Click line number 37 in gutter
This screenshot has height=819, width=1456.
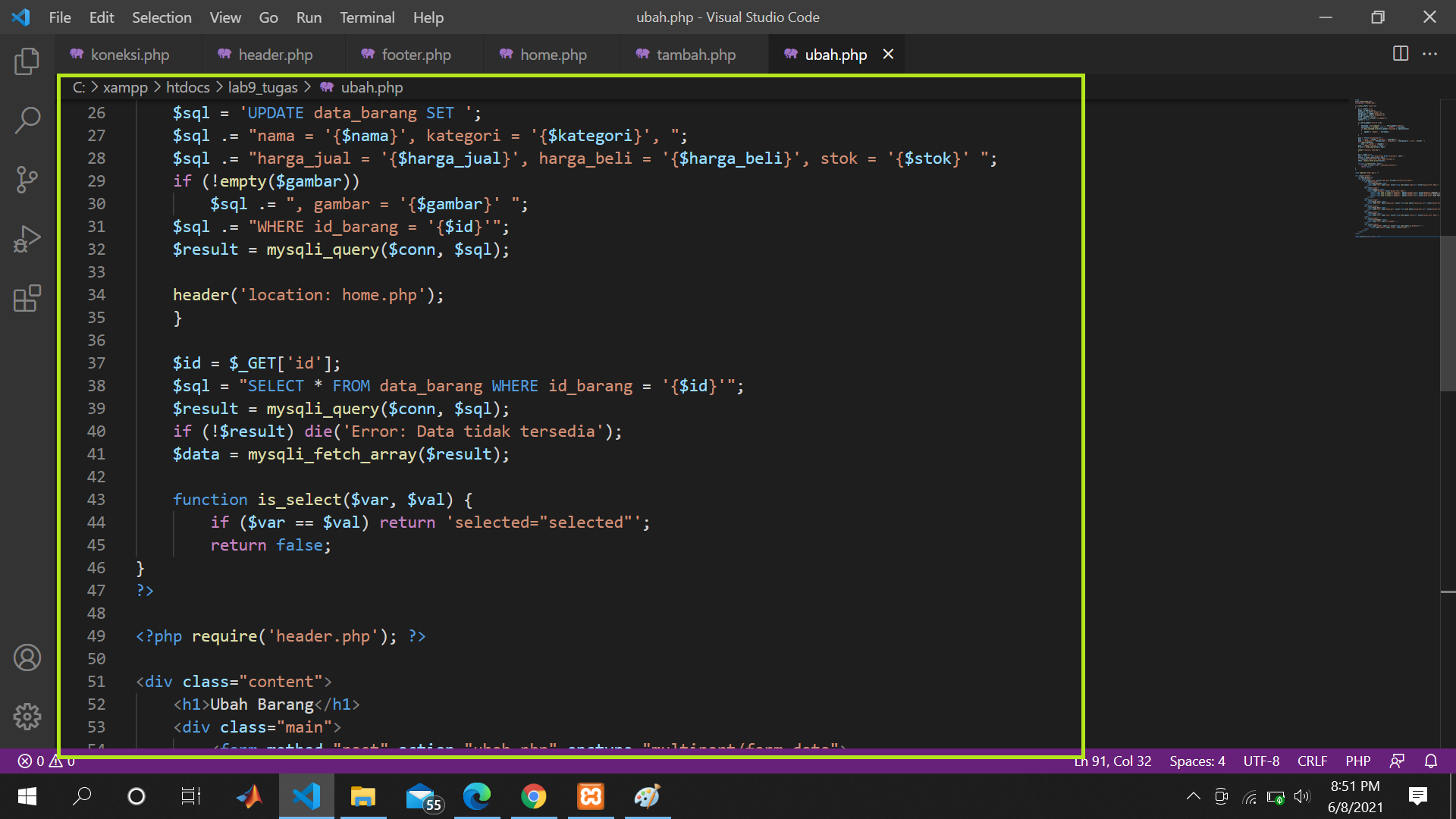pyautogui.click(x=96, y=363)
